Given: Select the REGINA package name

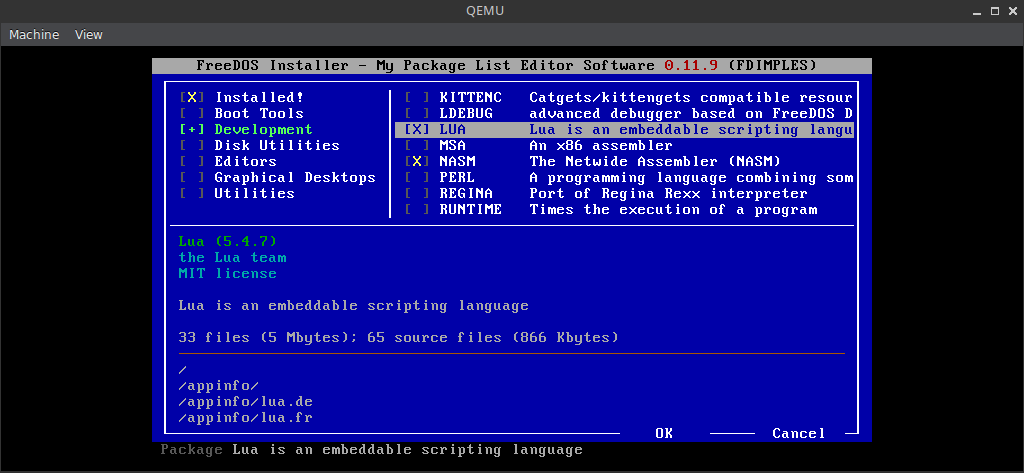Looking at the screenshot, I should point(466,193).
